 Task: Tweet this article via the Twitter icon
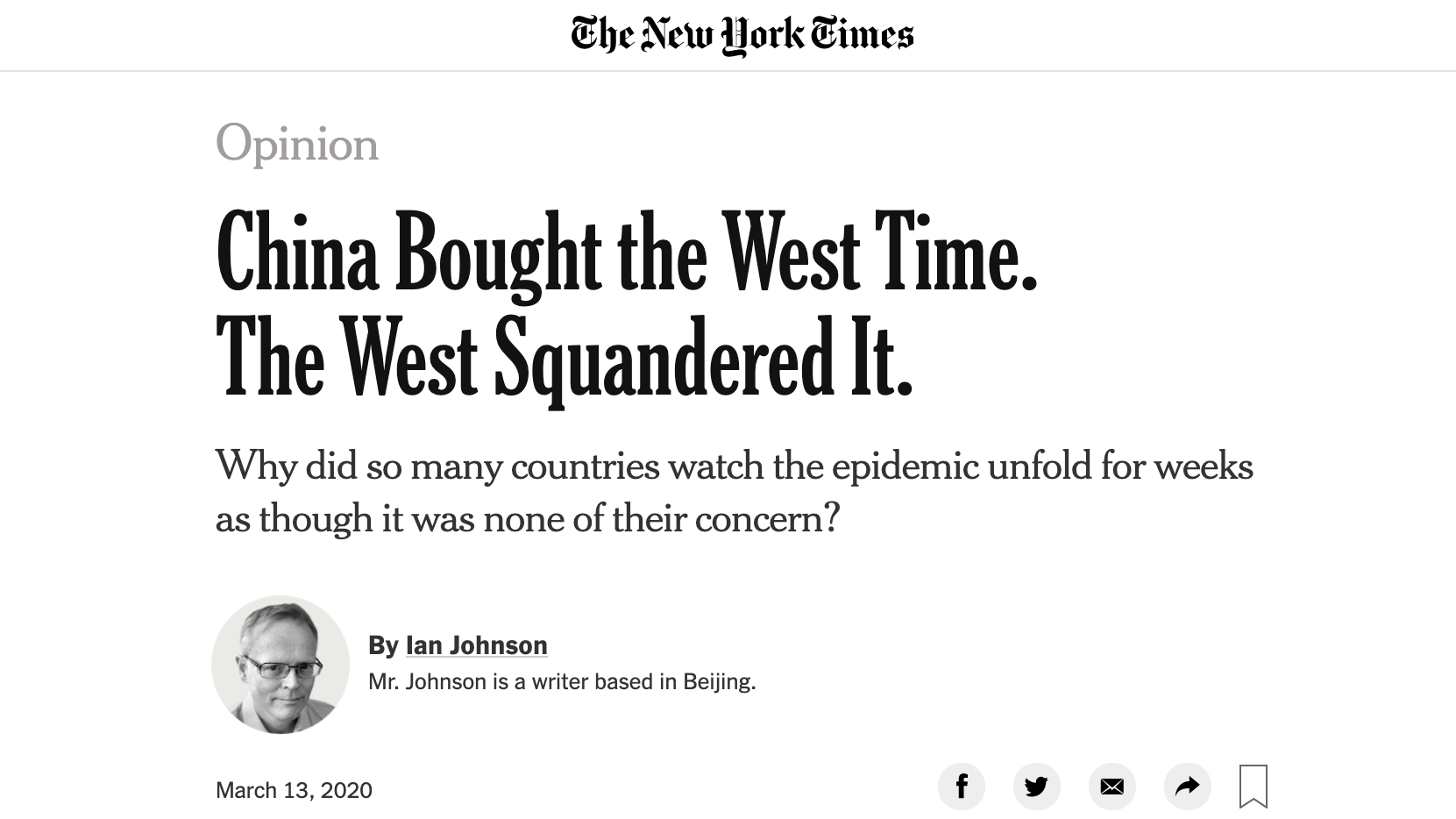pyautogui.click(x=1036, y=786)
